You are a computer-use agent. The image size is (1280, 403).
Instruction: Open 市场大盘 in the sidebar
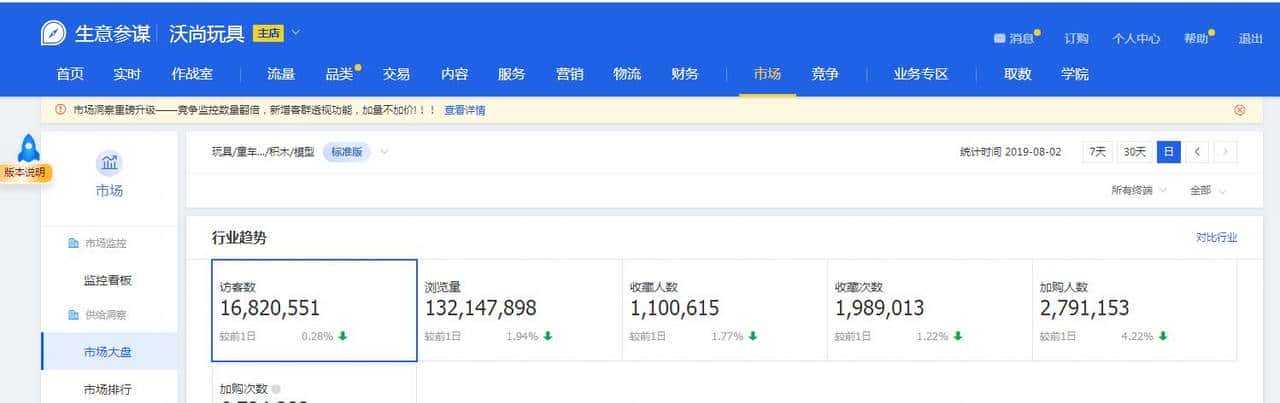(108, 351)
